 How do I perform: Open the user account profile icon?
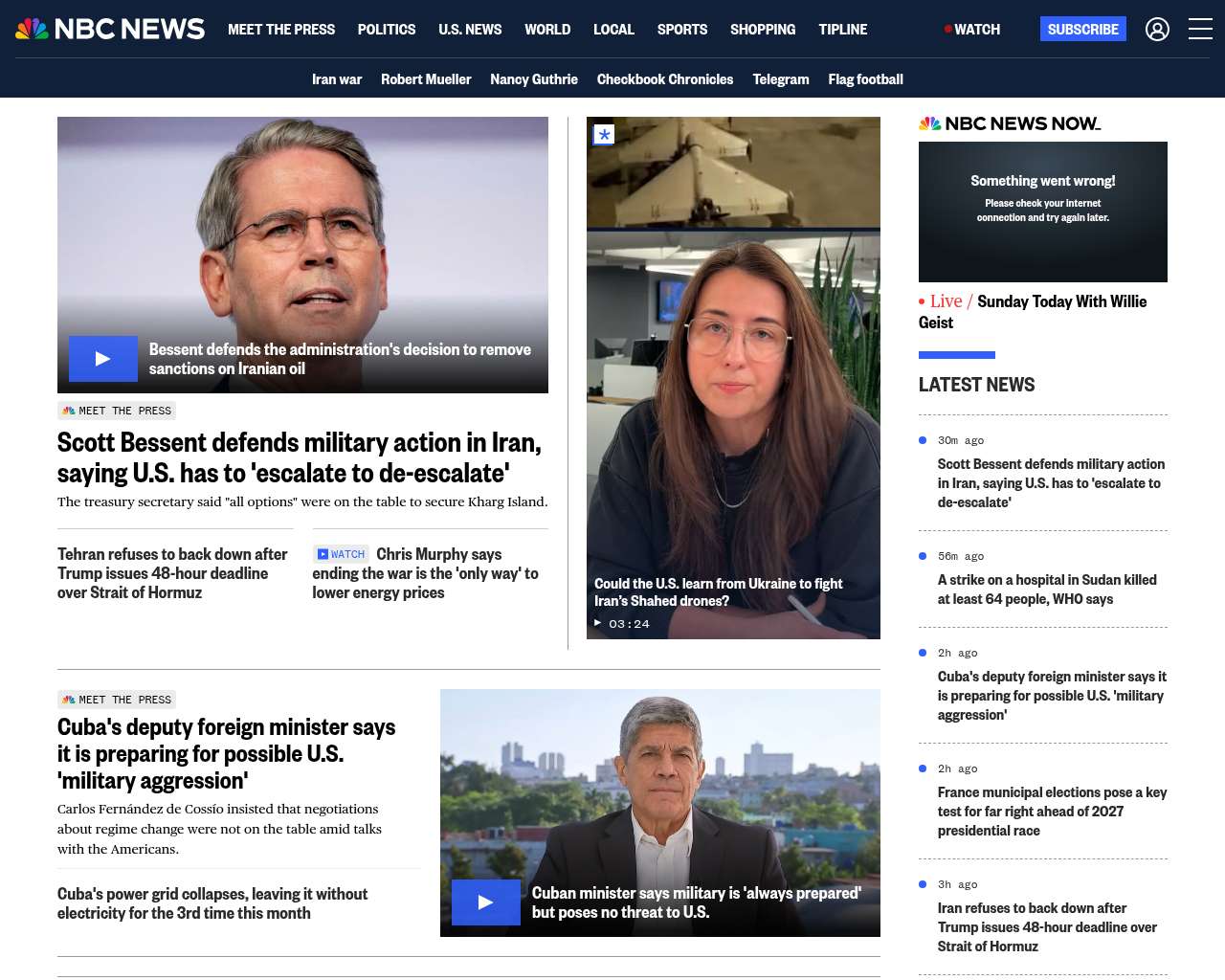(x=1157, y=30)
